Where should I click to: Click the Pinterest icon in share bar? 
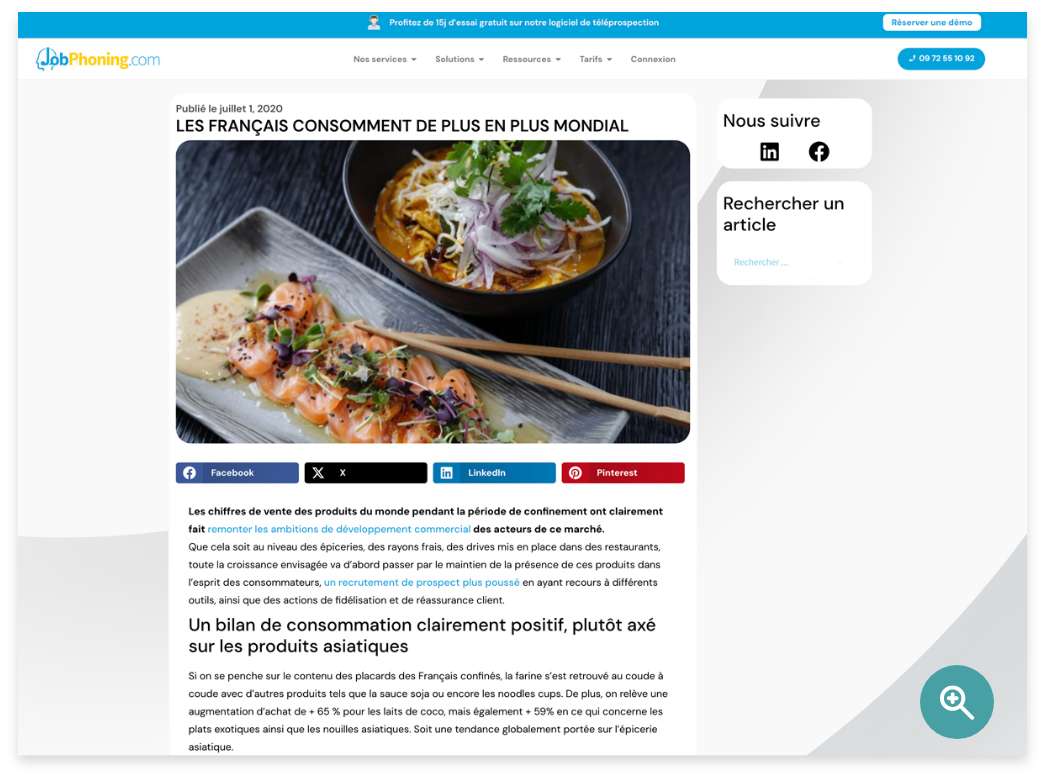click(x=575, y=472)
